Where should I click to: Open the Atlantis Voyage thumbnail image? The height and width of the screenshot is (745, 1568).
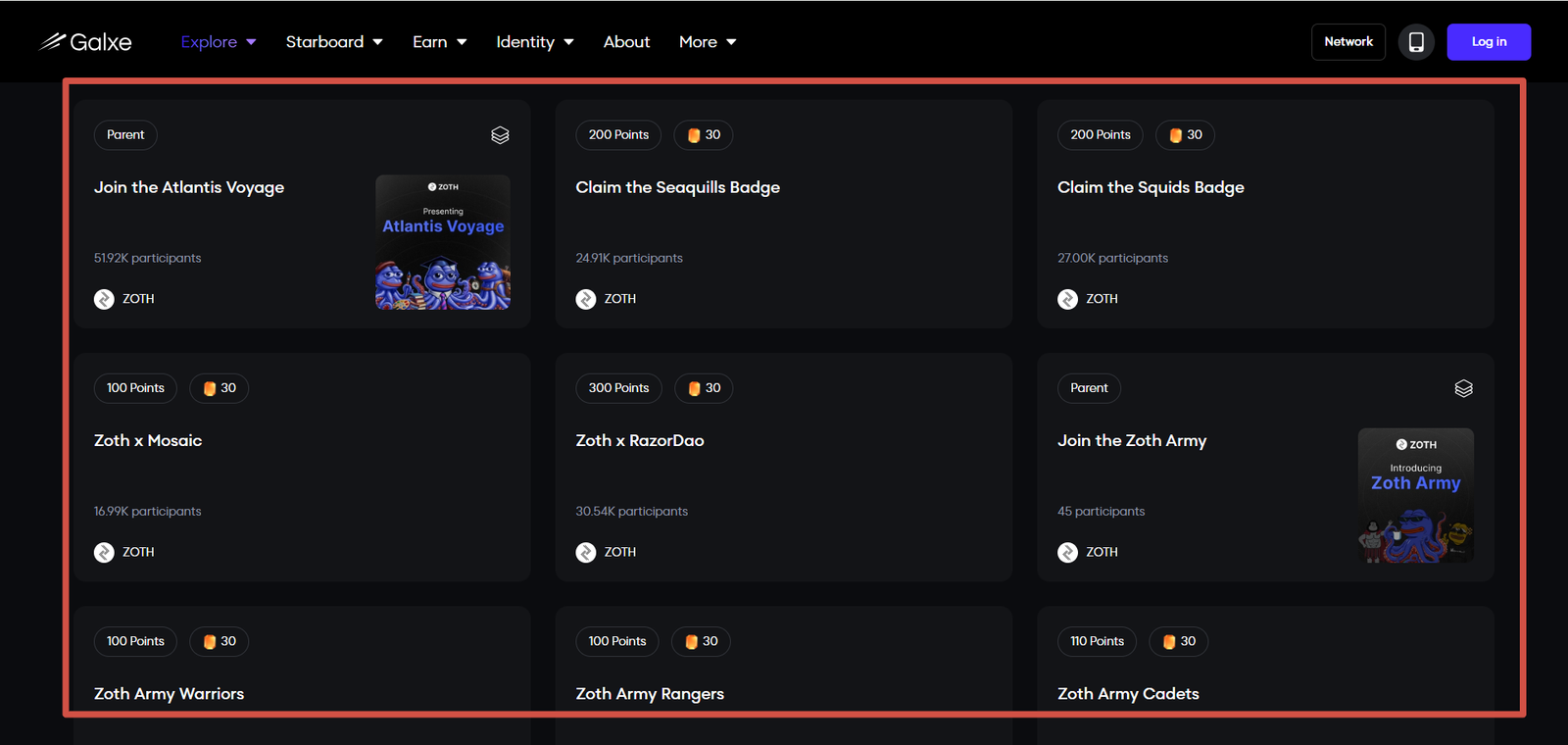(x=443, y=242)
